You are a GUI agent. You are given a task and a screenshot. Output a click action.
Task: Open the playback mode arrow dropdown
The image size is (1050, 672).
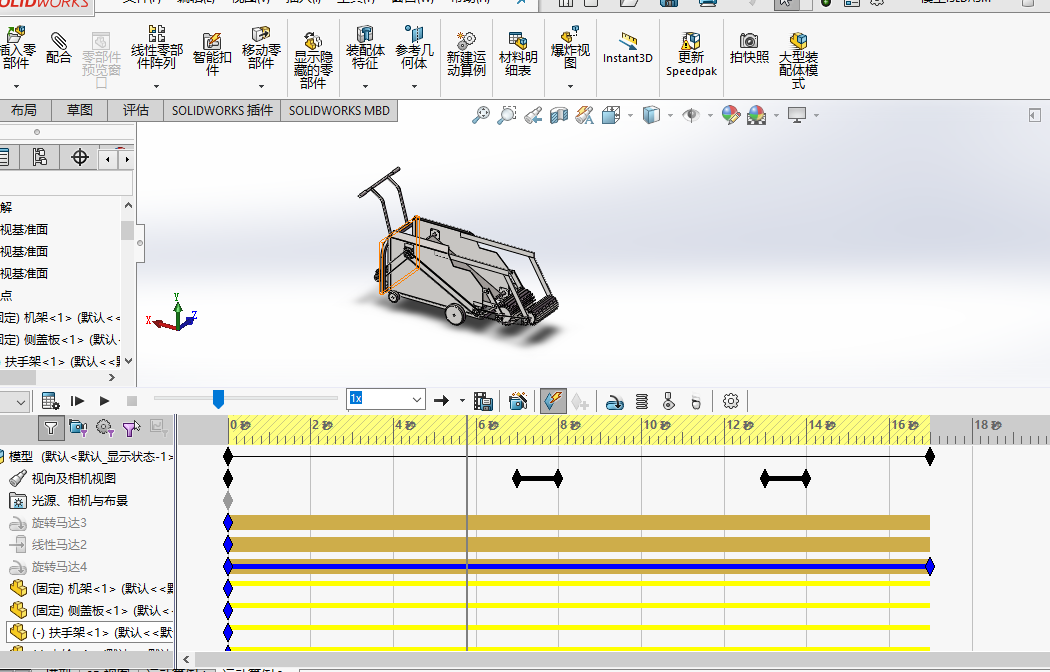(x=462, y=401)
